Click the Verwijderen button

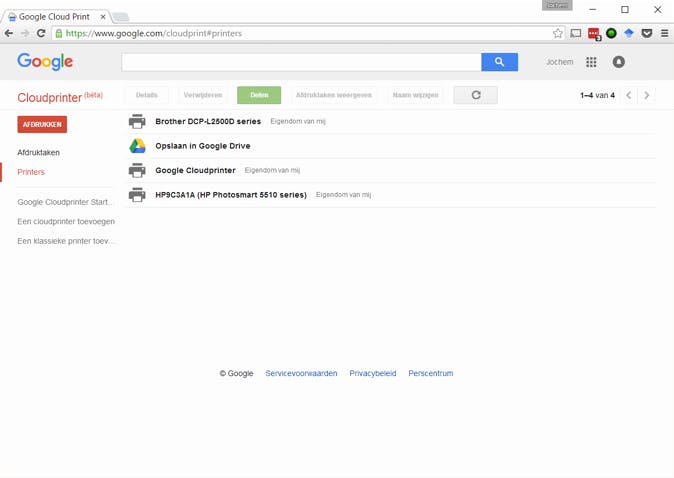tap(203, 95)
